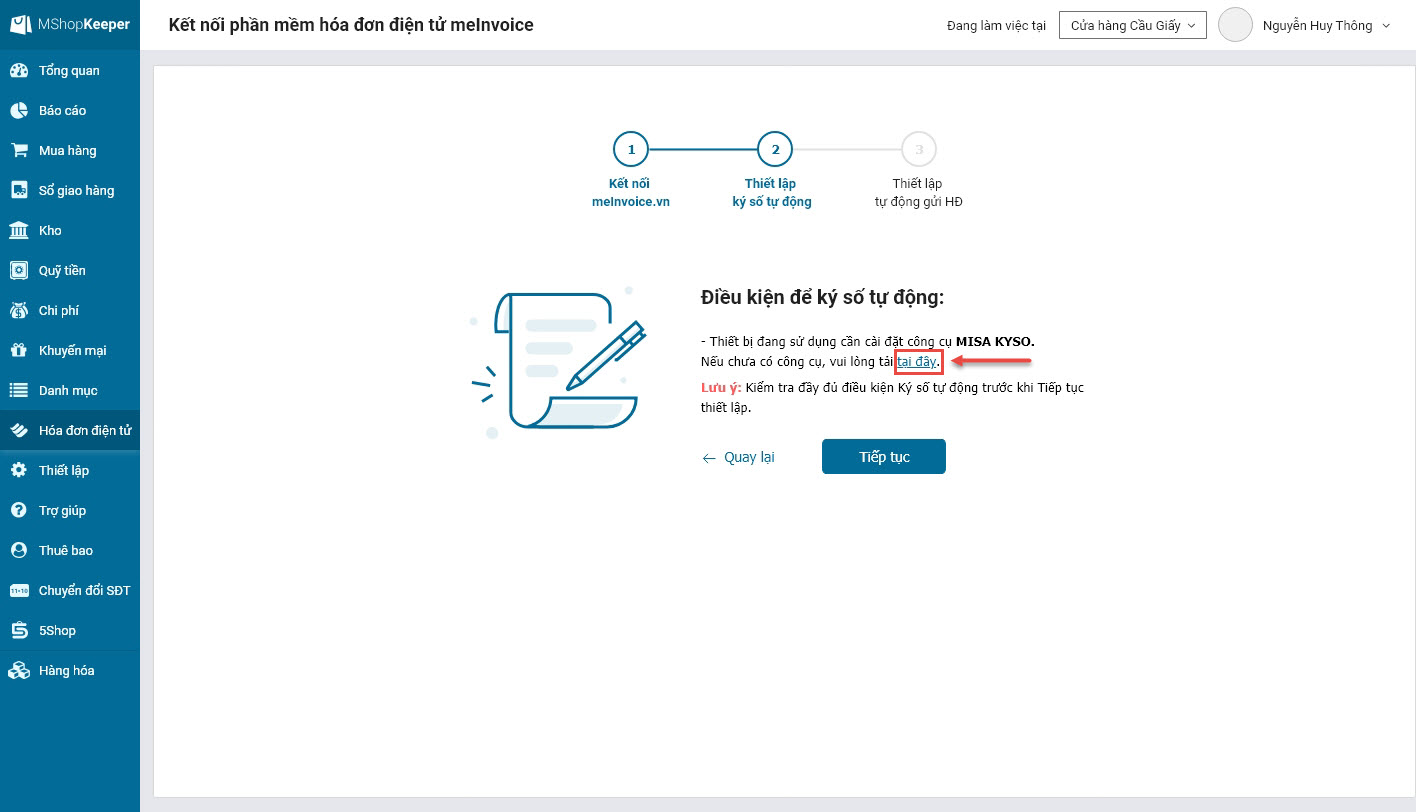The image size is (1416, 812).
Task: Open the Báo cáo pie chart icon
Action: 19,111
